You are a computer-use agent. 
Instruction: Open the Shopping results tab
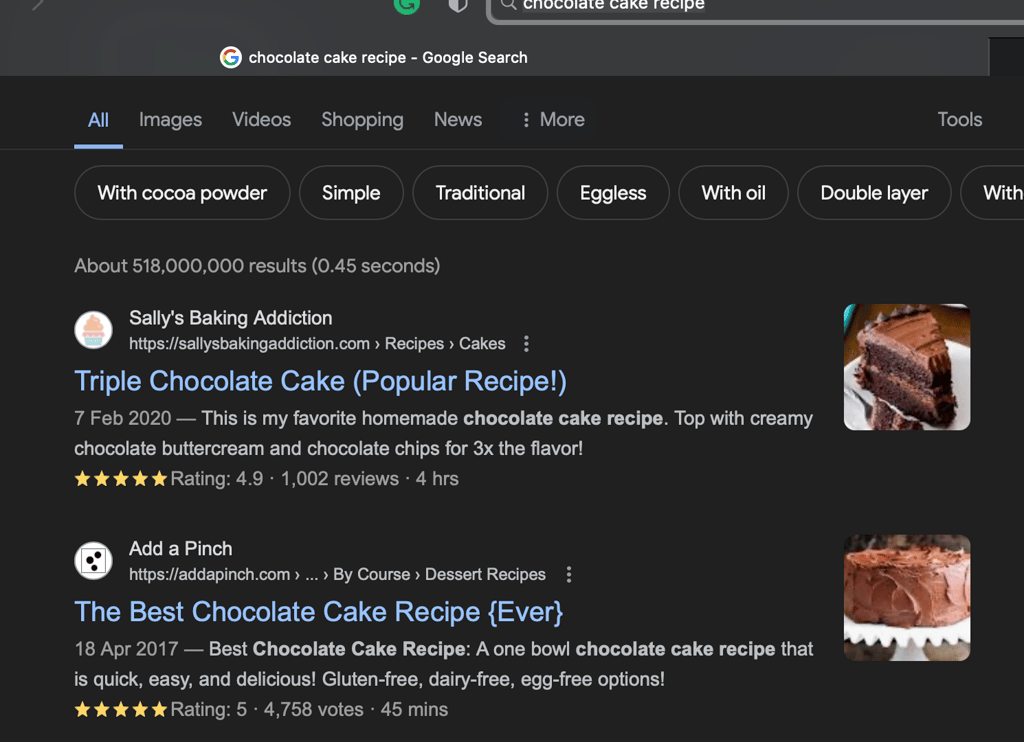(x=362, y=120)
